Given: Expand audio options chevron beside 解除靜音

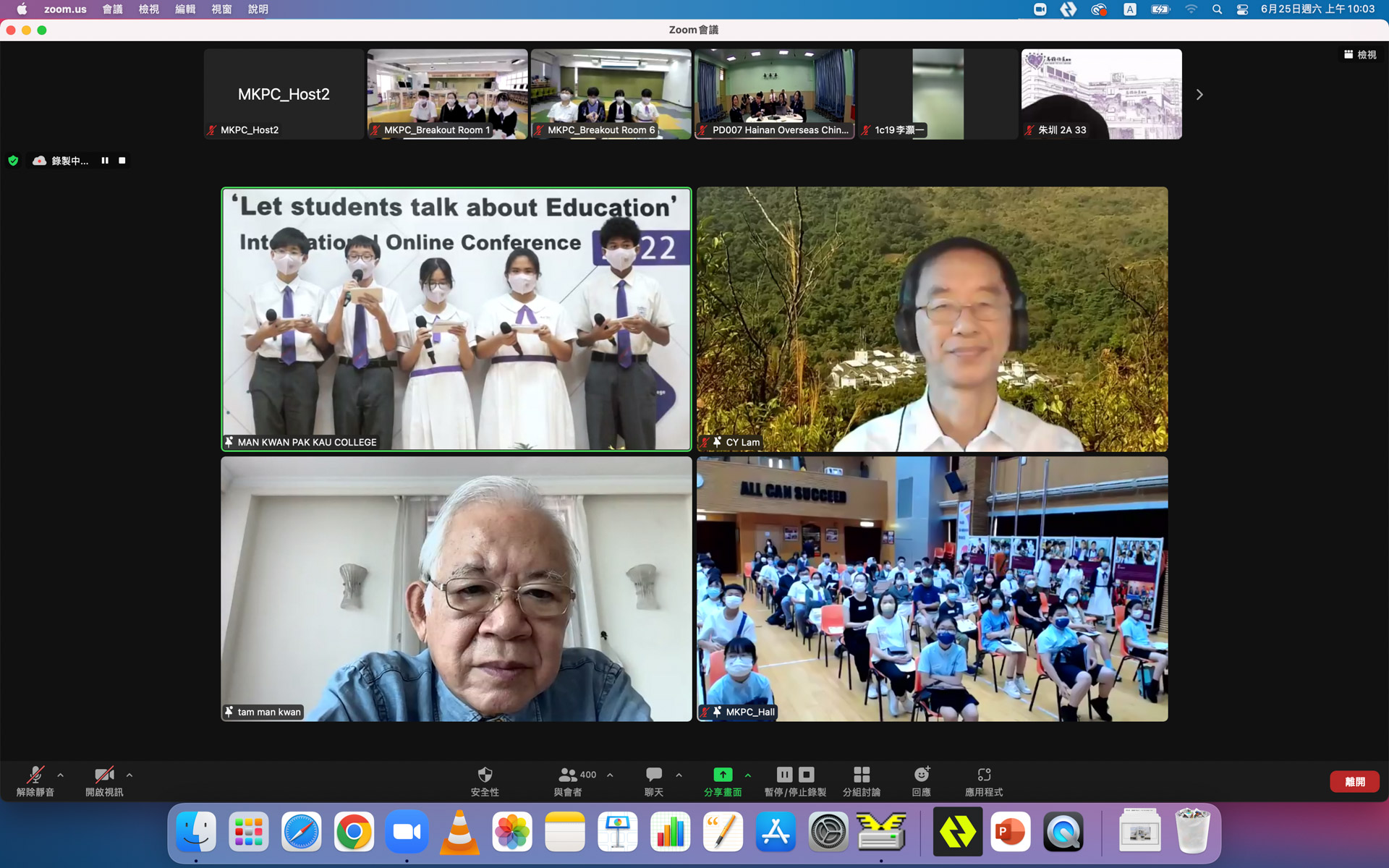Looking at the screenshot, I should pos(61,775).
